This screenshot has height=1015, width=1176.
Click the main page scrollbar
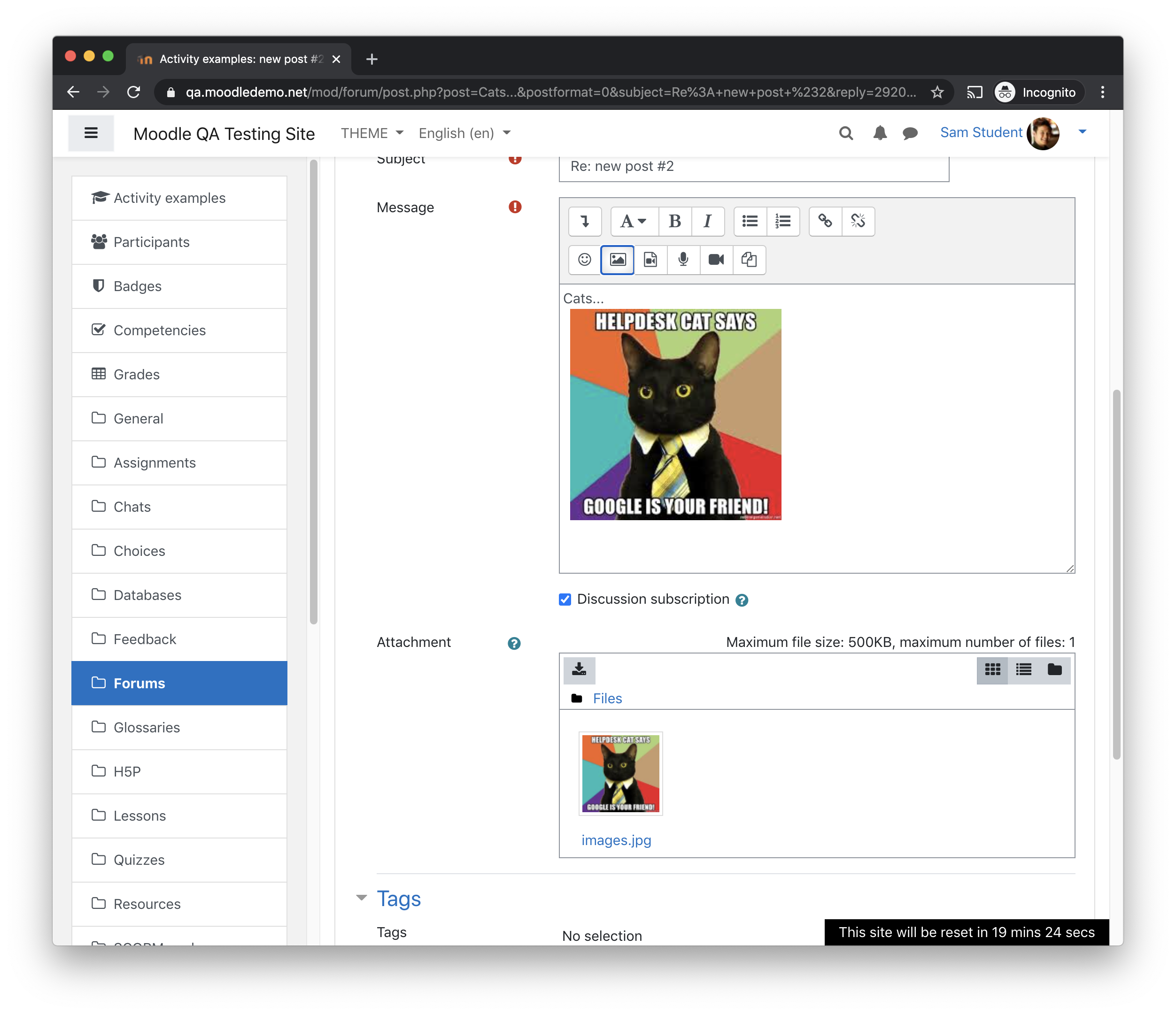(1116, 574)
